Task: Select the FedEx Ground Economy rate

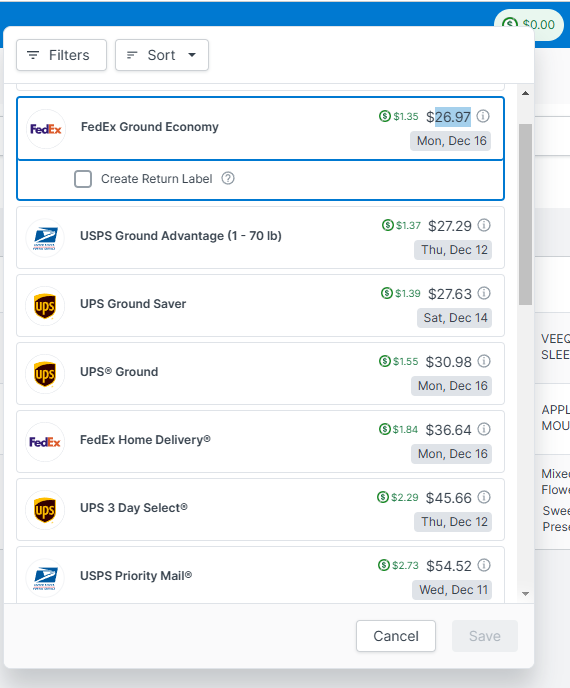Action: [260, 129]
